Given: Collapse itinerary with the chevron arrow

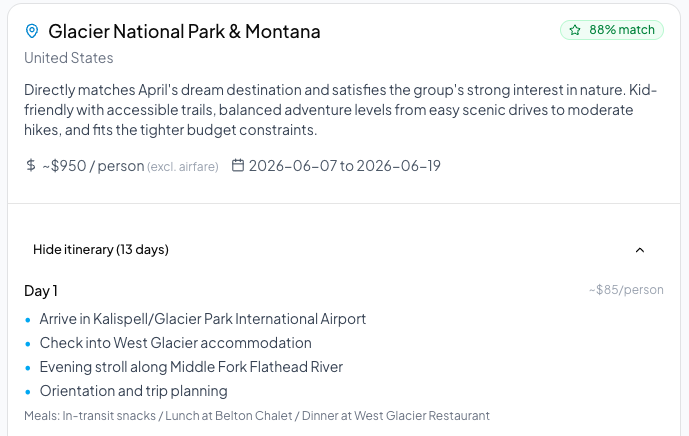Looking at the screenshot, I should pos(640,250).
